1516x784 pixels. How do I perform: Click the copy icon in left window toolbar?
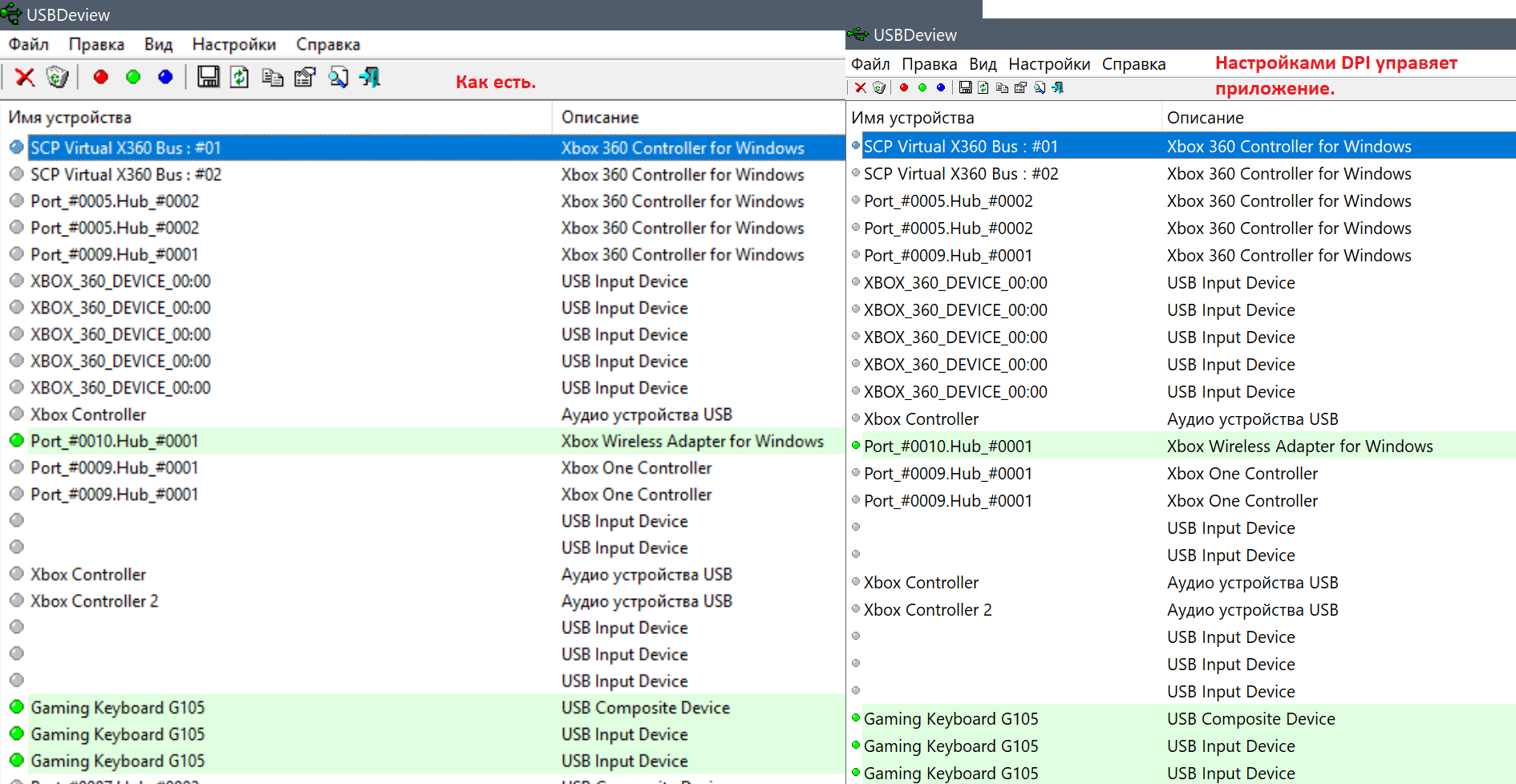pyautogui.click(x=273, y=77)
